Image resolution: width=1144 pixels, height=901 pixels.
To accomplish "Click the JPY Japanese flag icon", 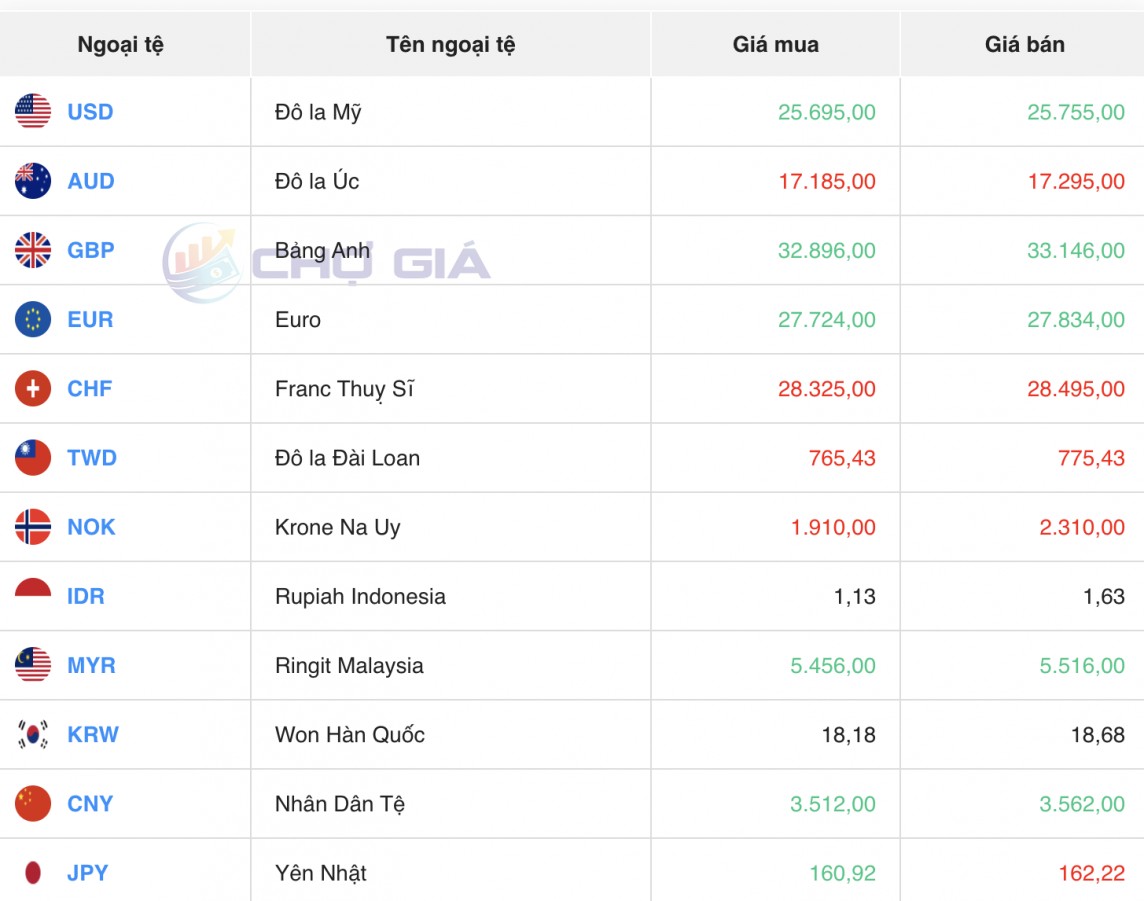I will (31, 872).
